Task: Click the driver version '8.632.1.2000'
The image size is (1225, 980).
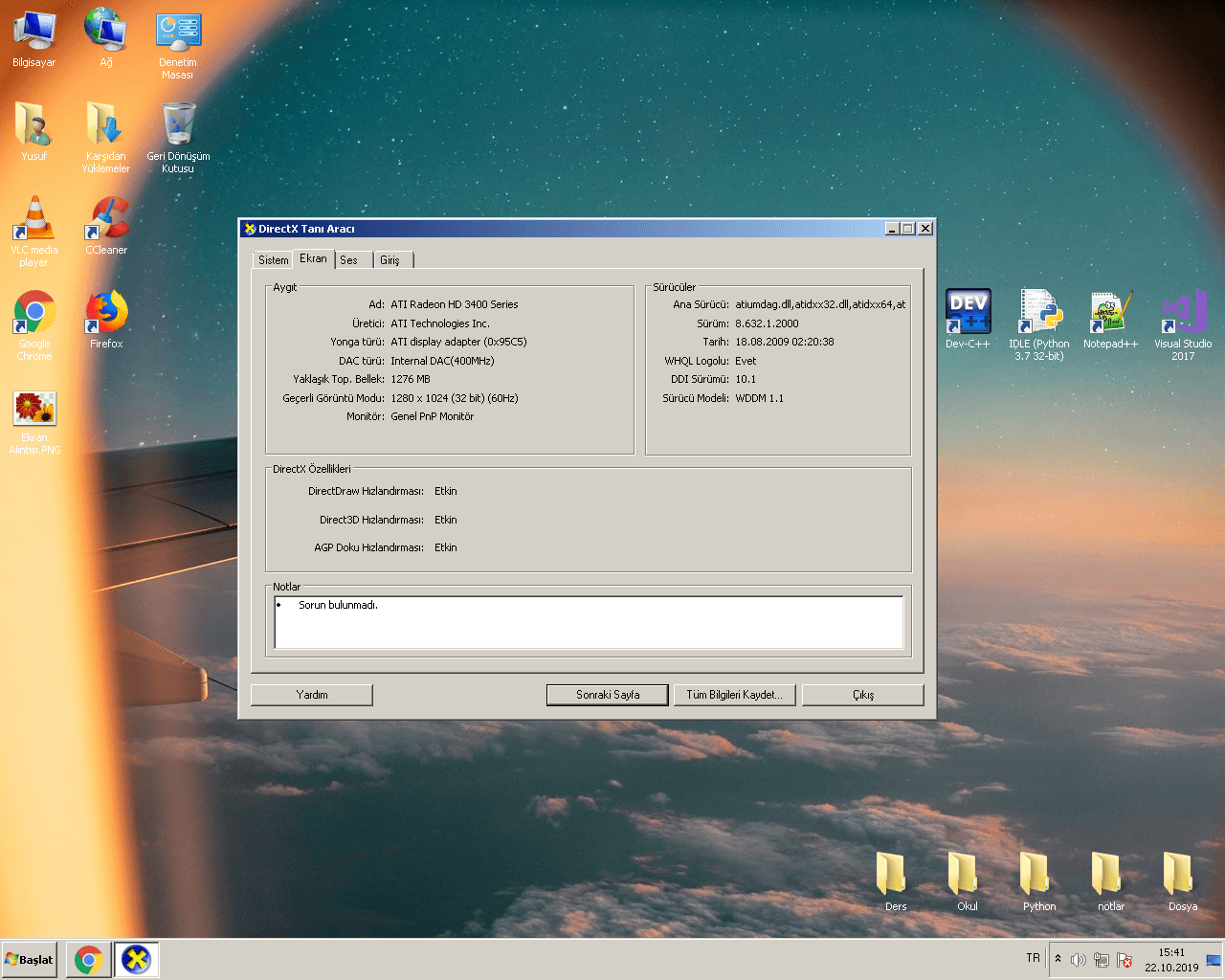Action: (x=767, y=323)
